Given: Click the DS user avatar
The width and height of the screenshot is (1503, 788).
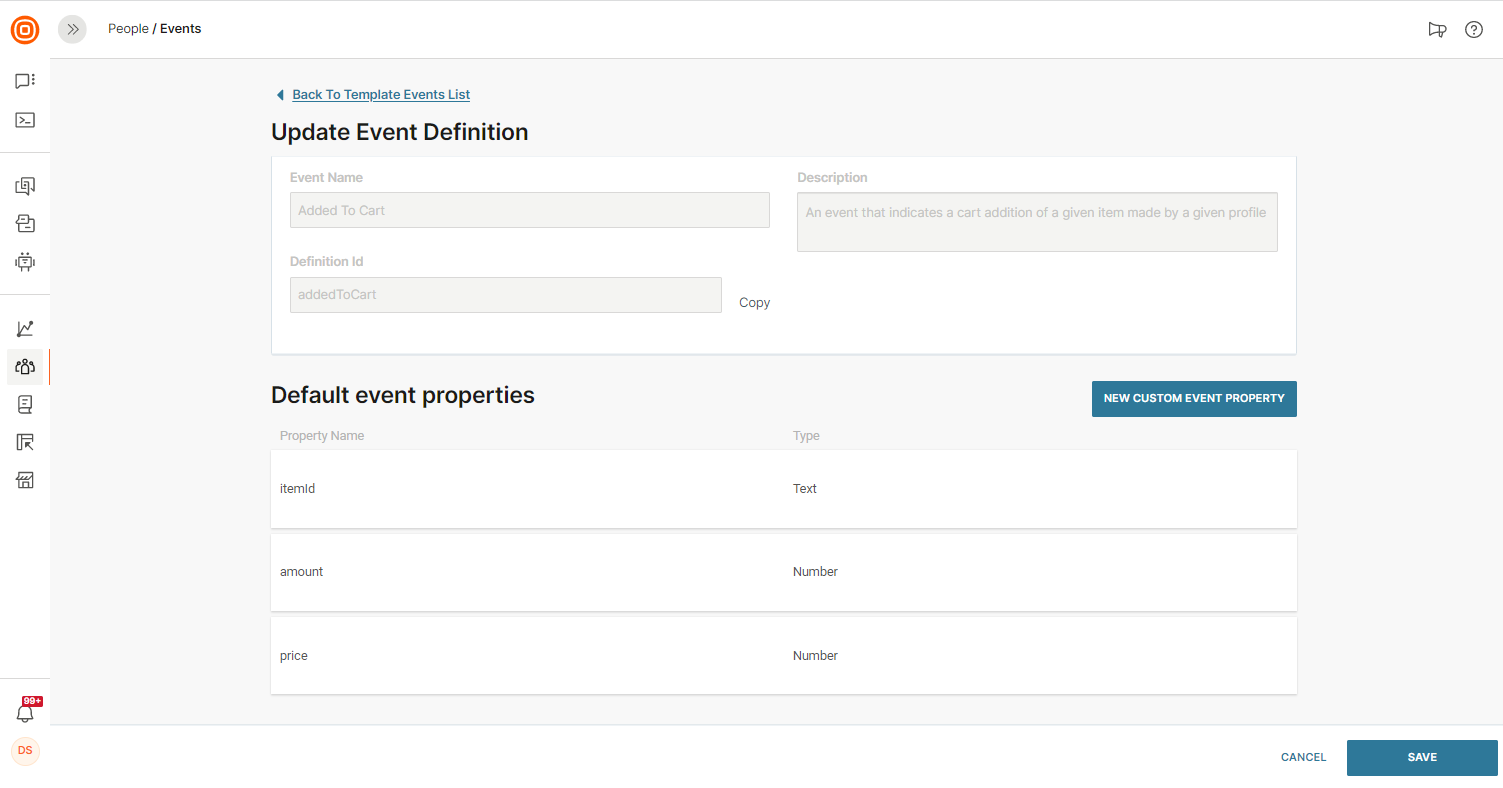Looking at the screenshot, I should click(x=25, y=750).
